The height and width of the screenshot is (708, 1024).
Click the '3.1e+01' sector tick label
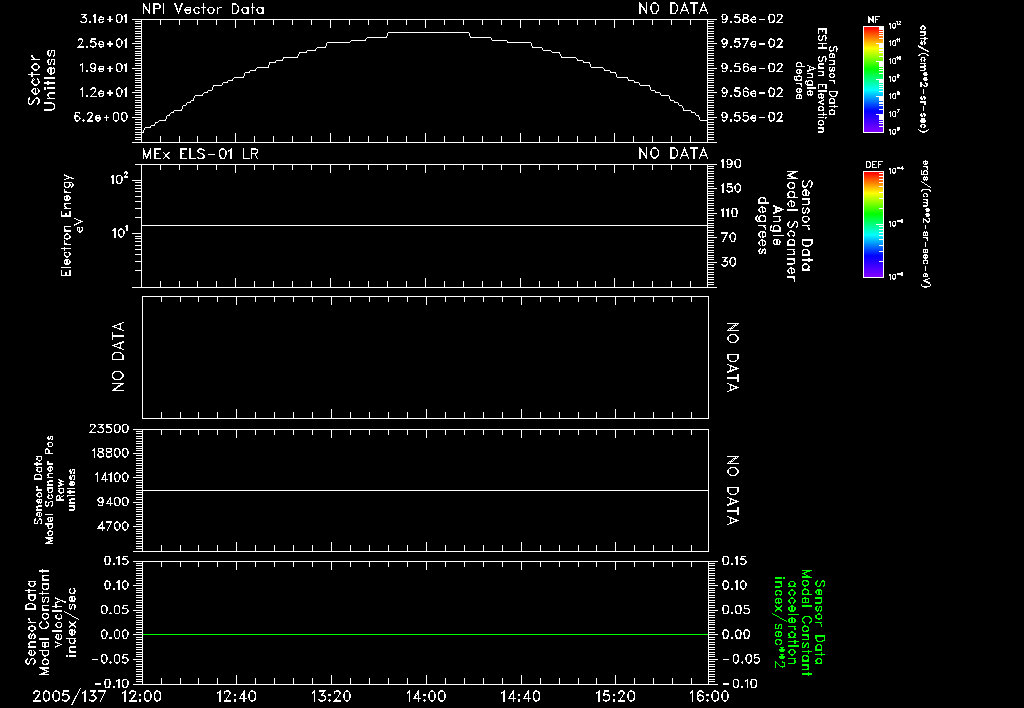pyautogui.click(x=104, y=19)
